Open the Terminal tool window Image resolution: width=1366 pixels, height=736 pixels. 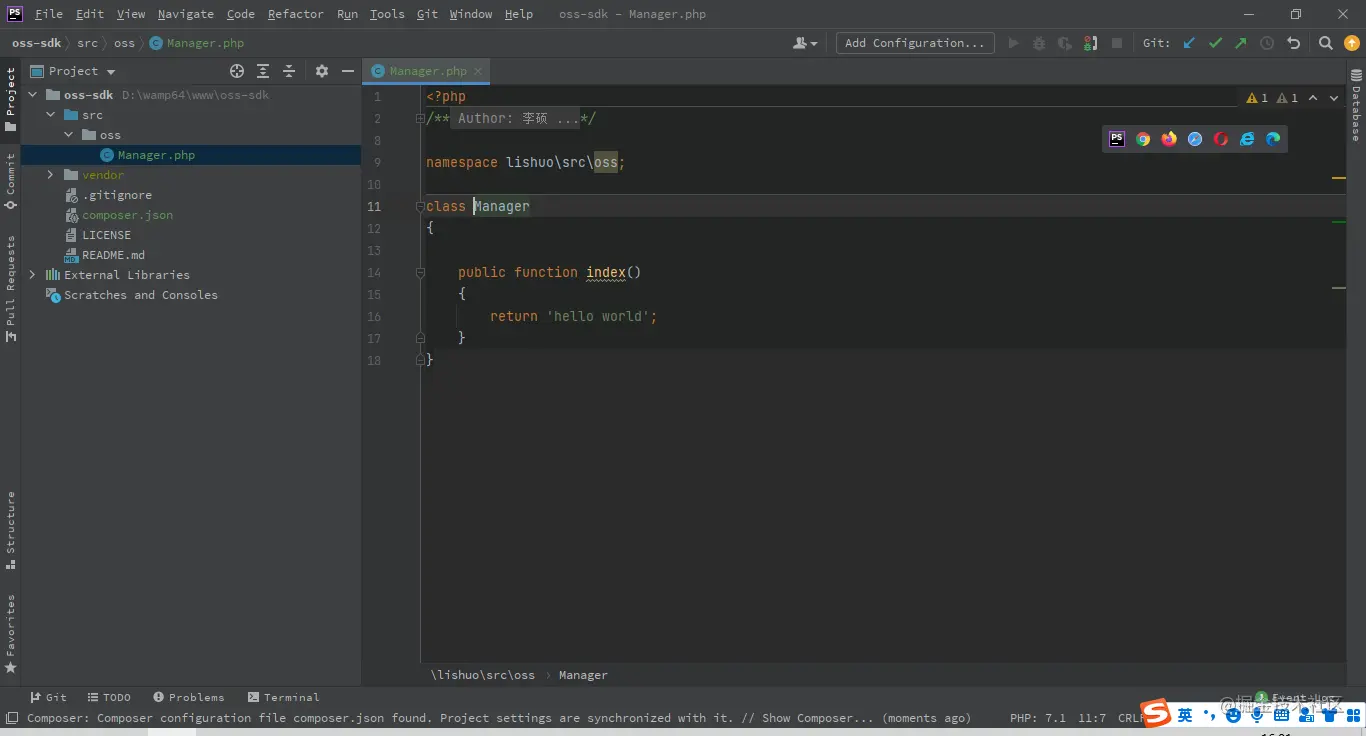tap(284, 697)
